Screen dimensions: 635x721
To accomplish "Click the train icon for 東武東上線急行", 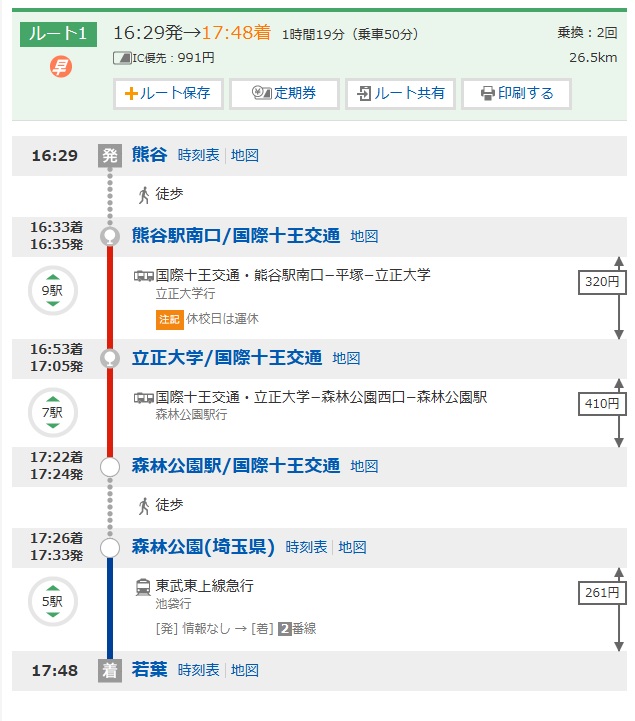I will (x=143, y=587).
